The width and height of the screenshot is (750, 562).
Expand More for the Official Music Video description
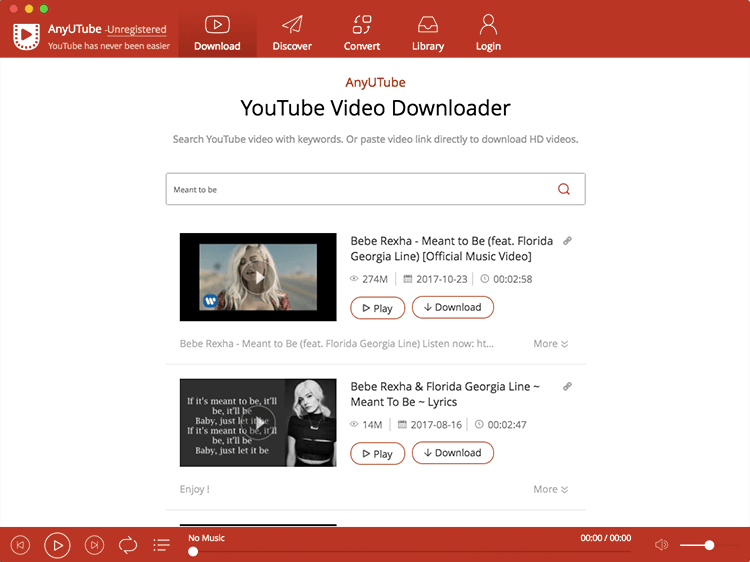(x=551, y=343)
